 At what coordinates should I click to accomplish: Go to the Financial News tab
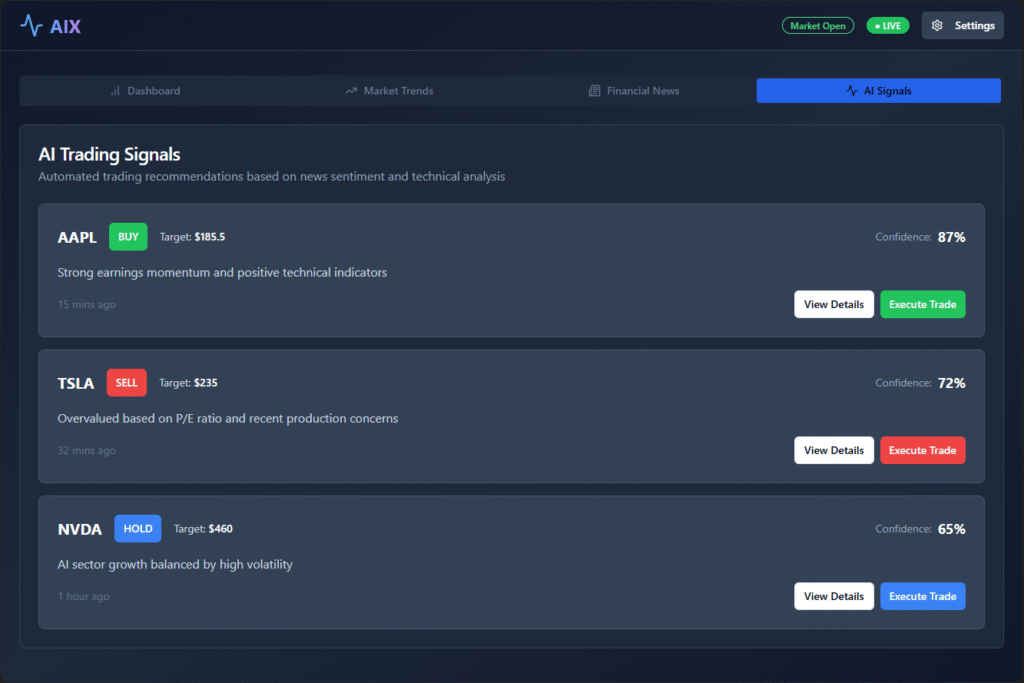pyautogui.click(x=634, y=91)
